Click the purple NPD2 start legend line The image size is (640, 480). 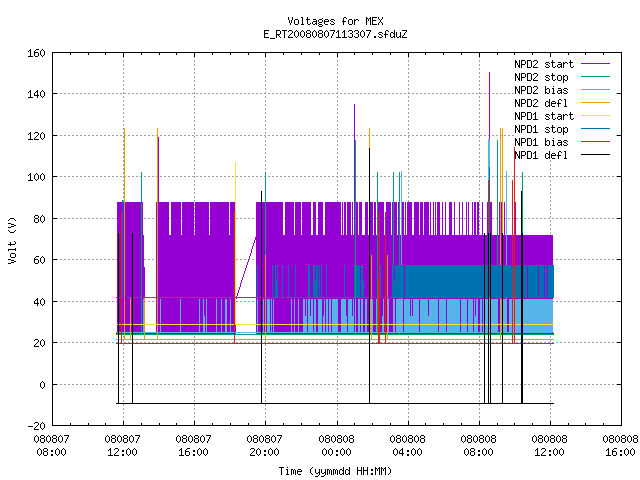[596, 64]
